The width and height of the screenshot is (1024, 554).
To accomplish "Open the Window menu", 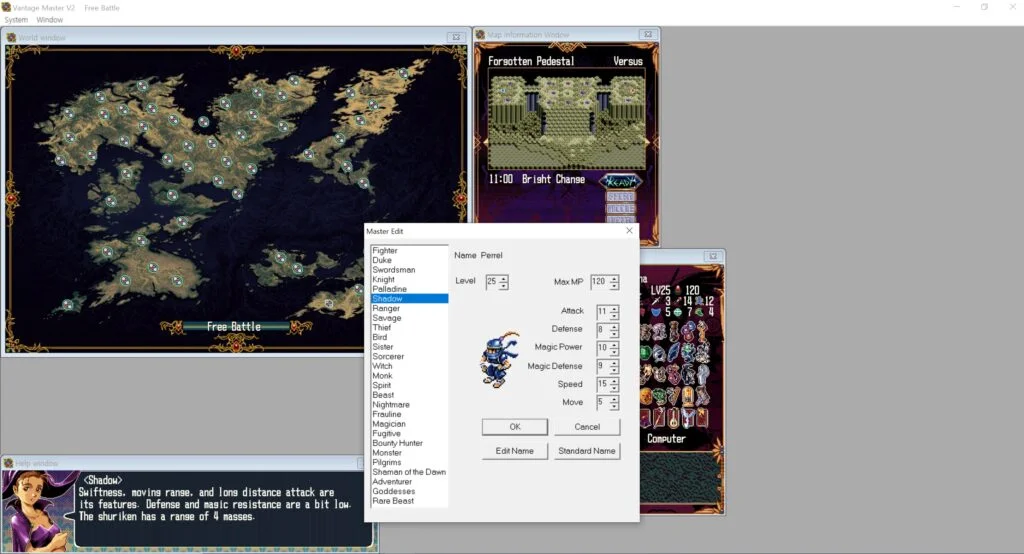I will (x=50, y=20).
